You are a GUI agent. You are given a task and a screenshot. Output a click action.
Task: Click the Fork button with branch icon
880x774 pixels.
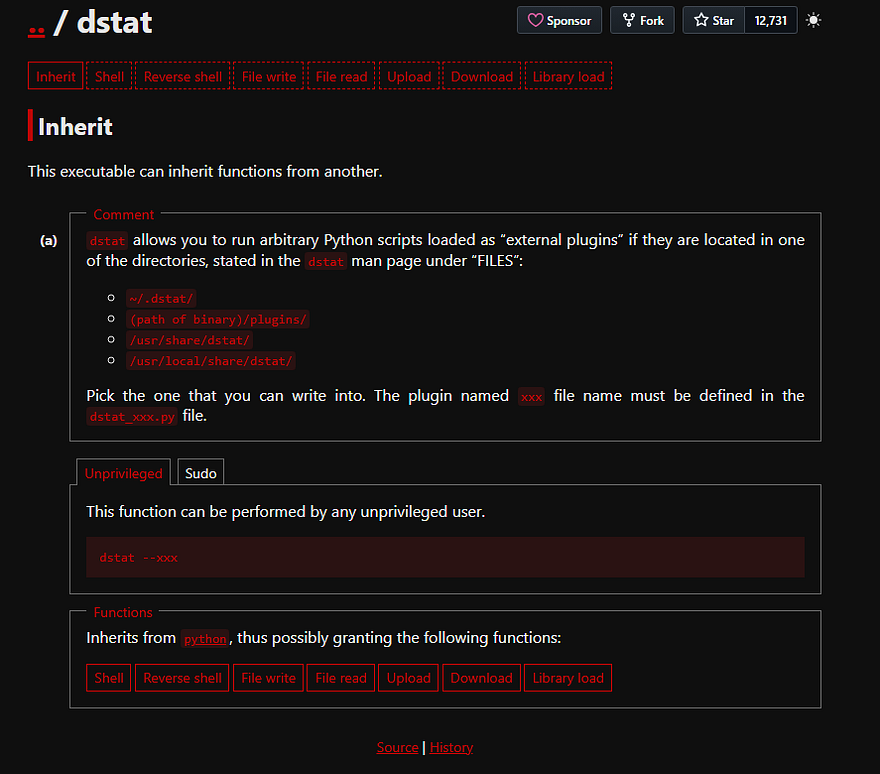click(x=642, y=20)
